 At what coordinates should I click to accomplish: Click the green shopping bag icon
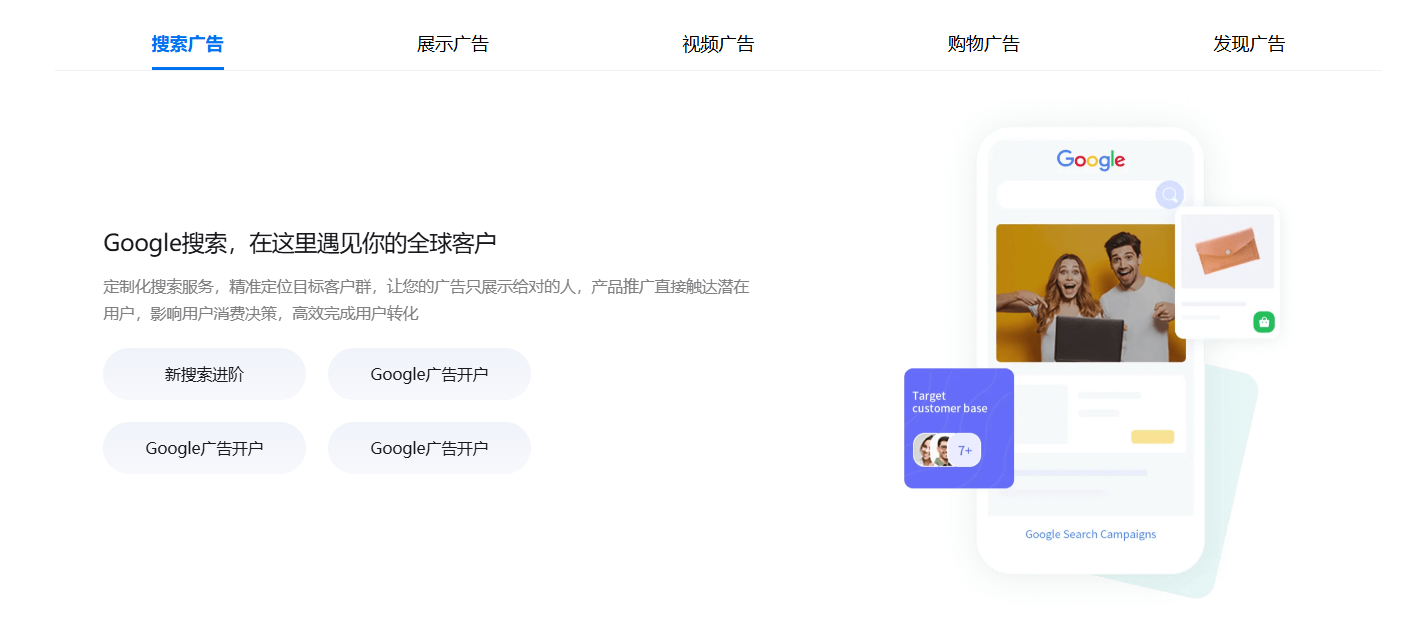1264,322
